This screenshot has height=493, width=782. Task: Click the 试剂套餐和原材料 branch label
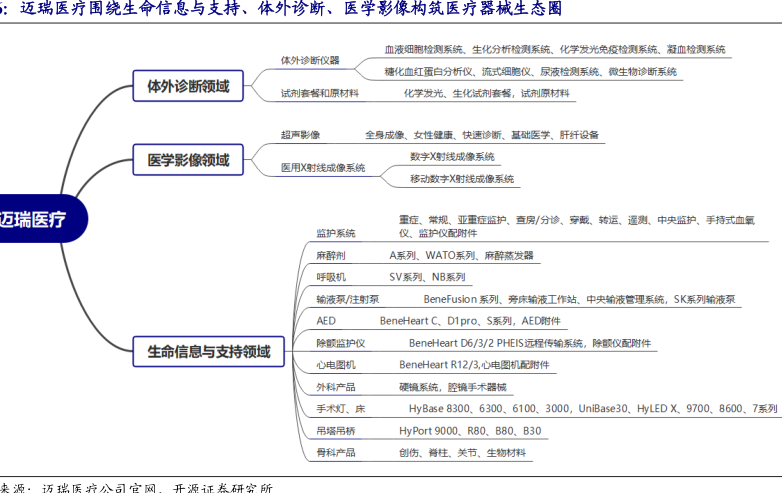click(320, 93)
